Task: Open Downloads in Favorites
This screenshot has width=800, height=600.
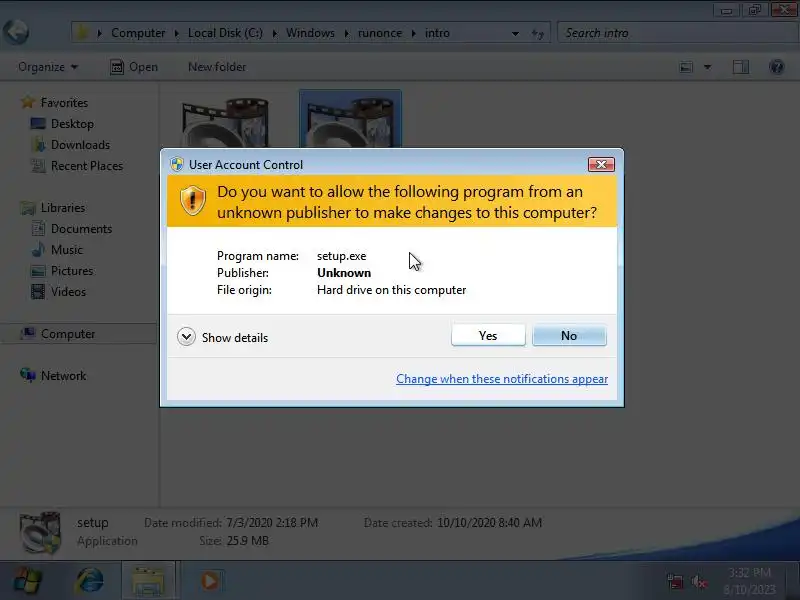Action: (x=80, y=145)
